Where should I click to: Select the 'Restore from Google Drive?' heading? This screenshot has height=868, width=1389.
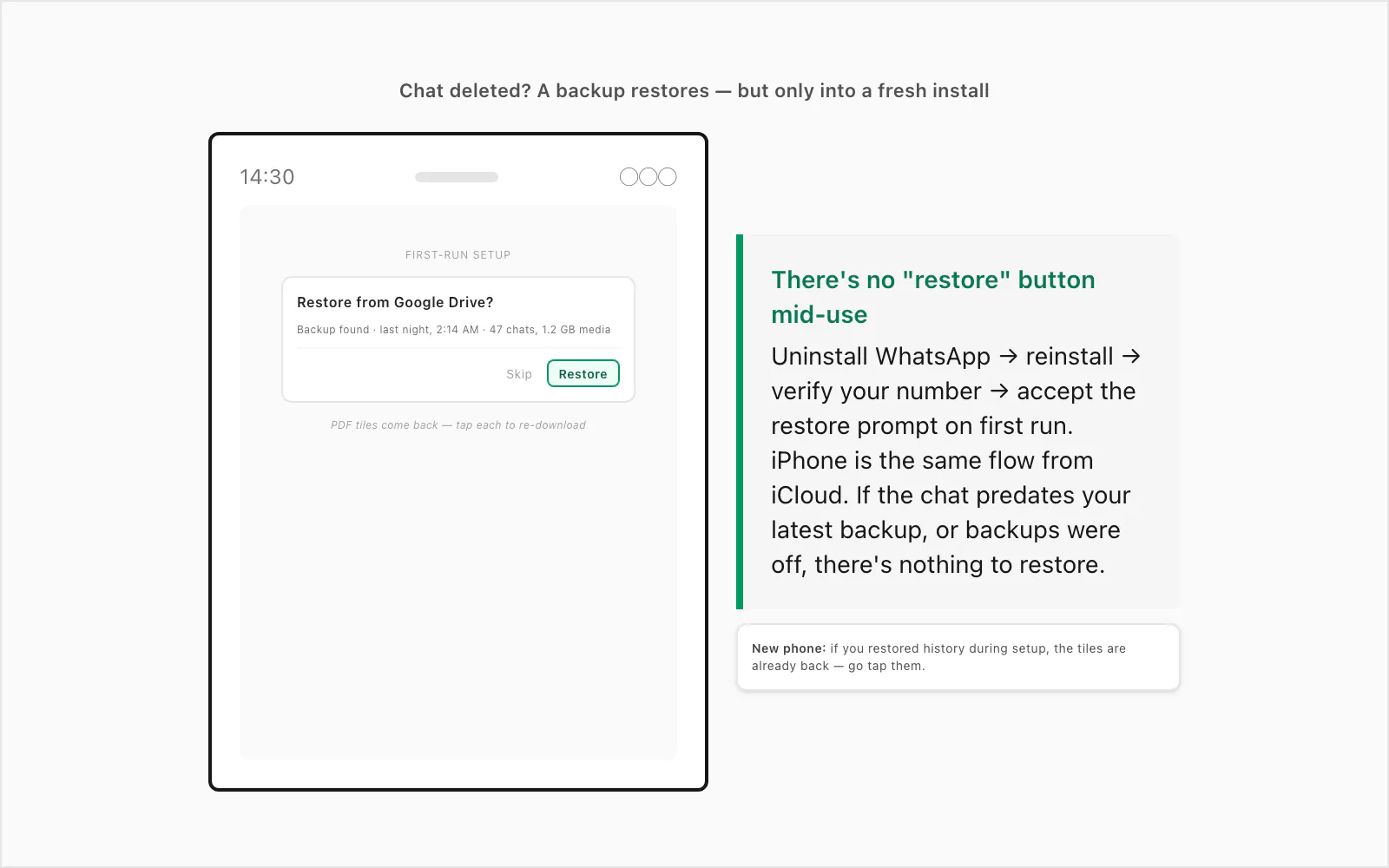coord(395,302)
